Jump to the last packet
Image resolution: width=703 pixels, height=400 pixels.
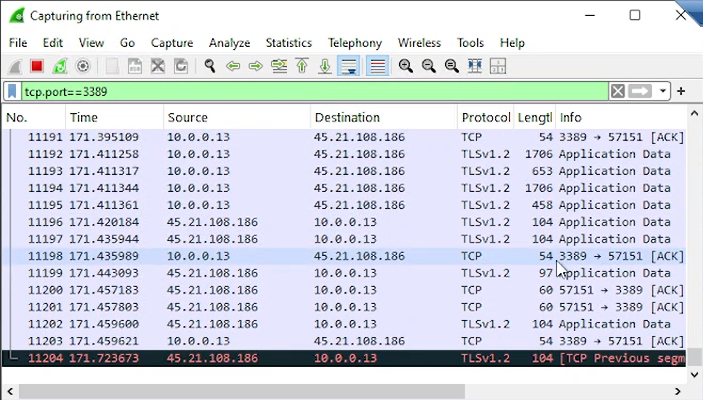click(x=325, y=66)
